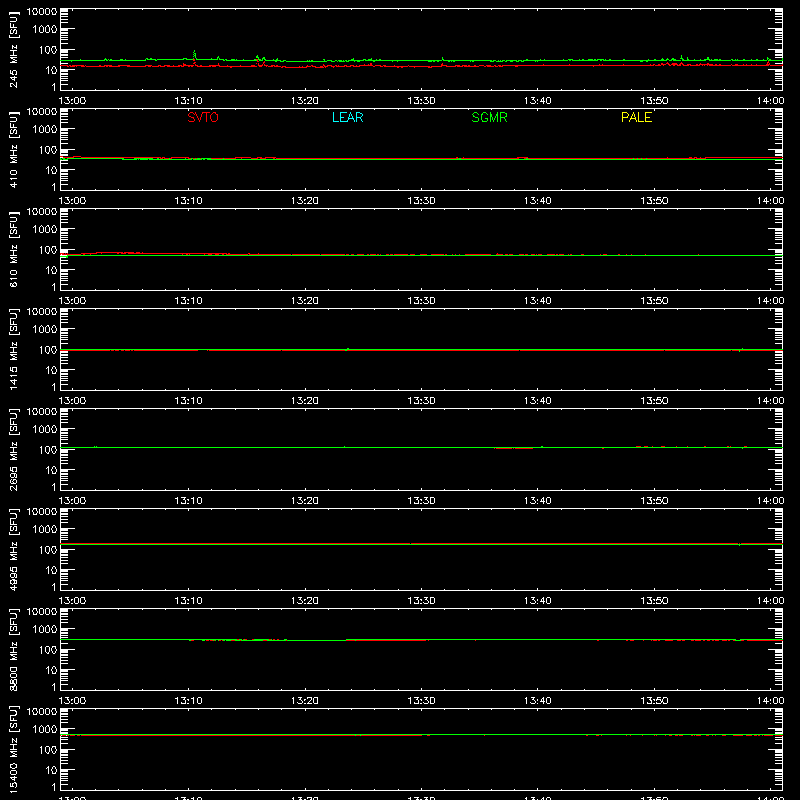Viewport: 800px width, 800px height.
Task: Click 13:50 time label of 8800 MHz plot
Action: [654, 701]
